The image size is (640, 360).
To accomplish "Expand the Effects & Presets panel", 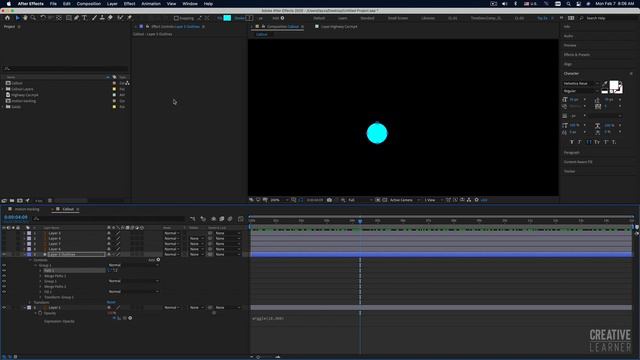I will tap(577, 55).
